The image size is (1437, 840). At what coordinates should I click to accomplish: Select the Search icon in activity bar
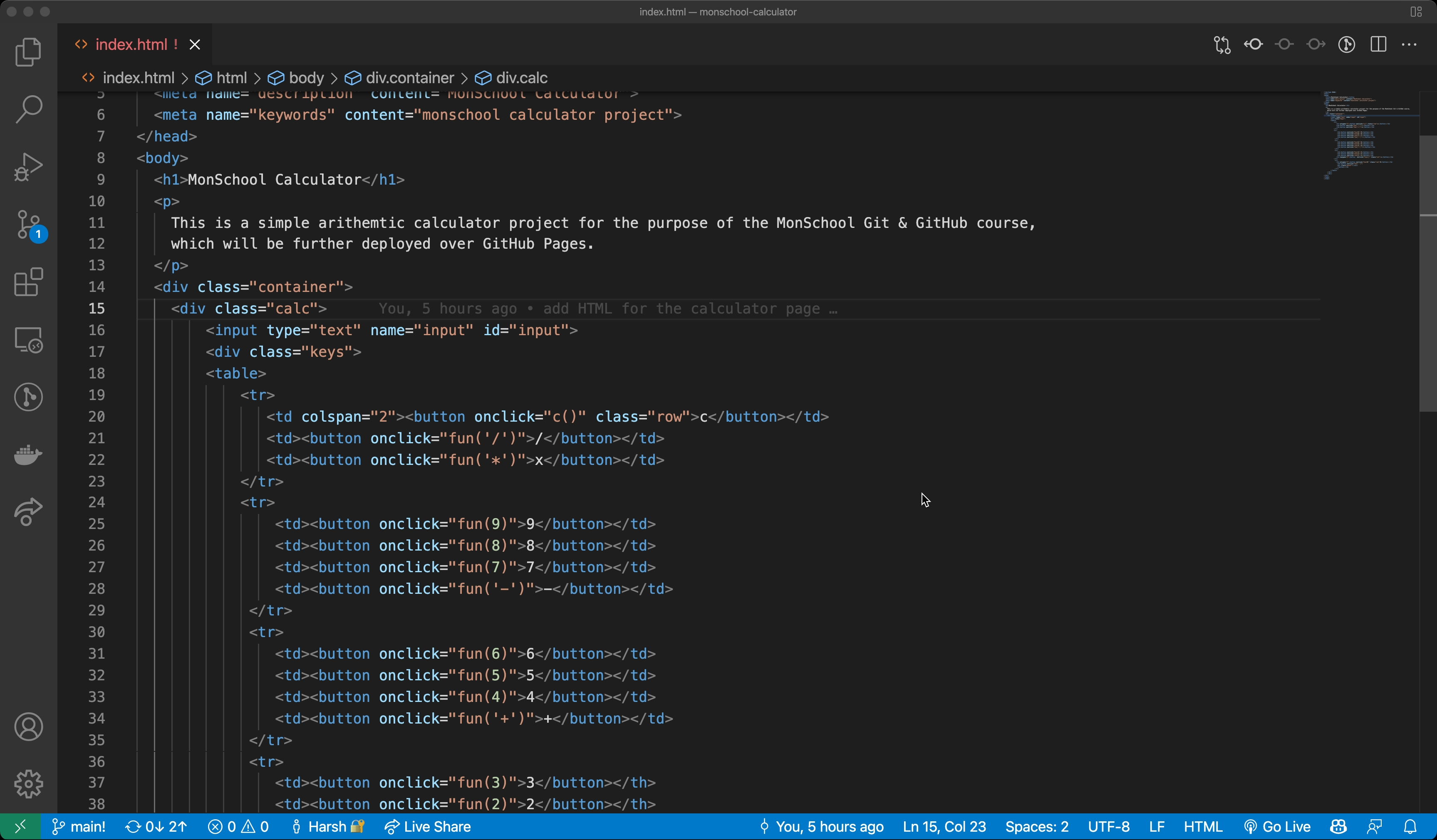(28, 109)
